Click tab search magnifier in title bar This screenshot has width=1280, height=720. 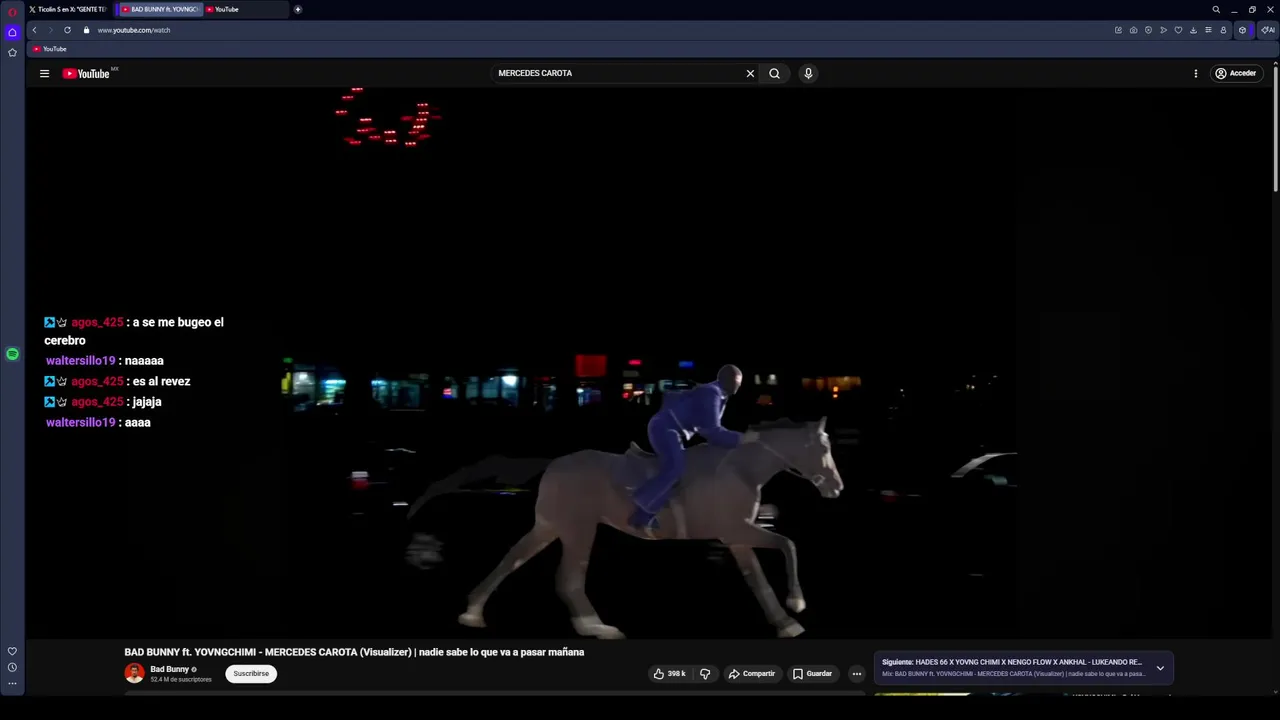pos(1216,9)
